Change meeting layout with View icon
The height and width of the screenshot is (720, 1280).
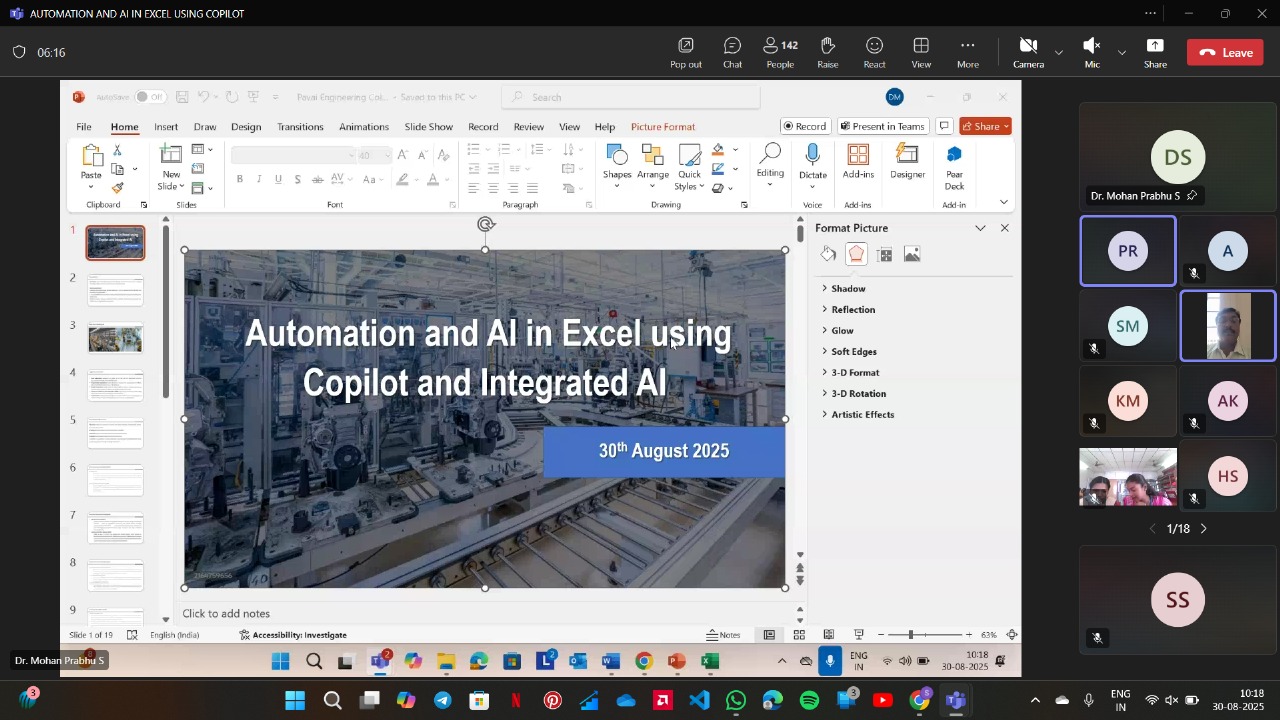click(x=921, y=52)
